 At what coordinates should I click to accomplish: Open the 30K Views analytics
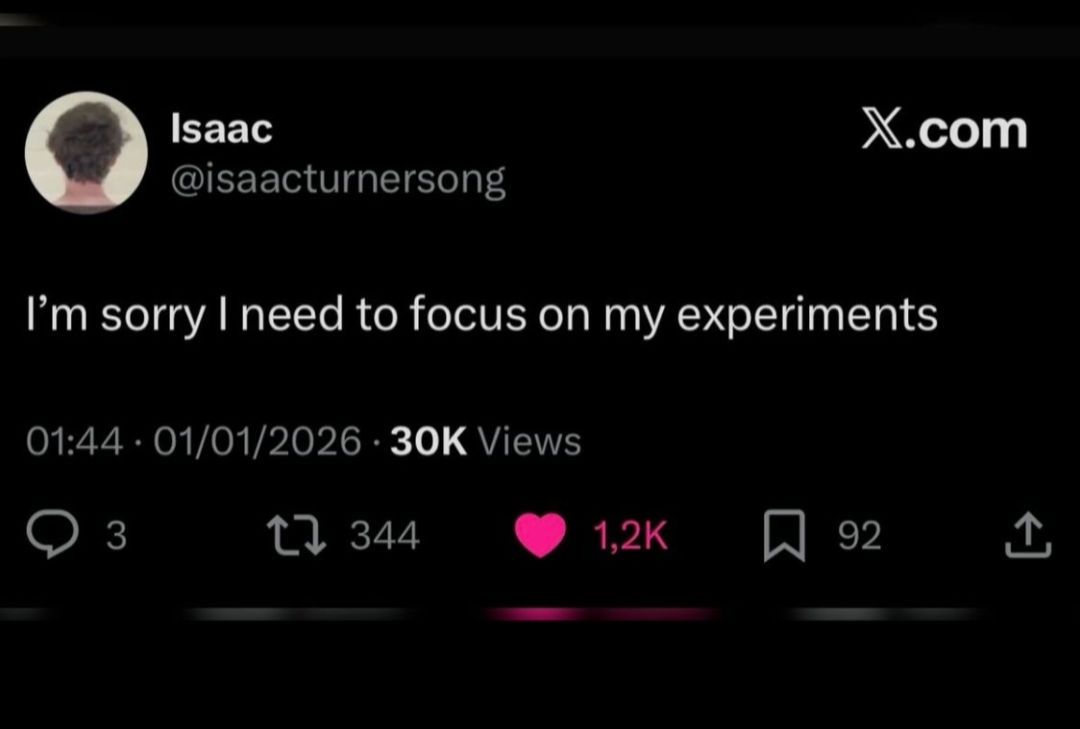[x=485, y=440]
